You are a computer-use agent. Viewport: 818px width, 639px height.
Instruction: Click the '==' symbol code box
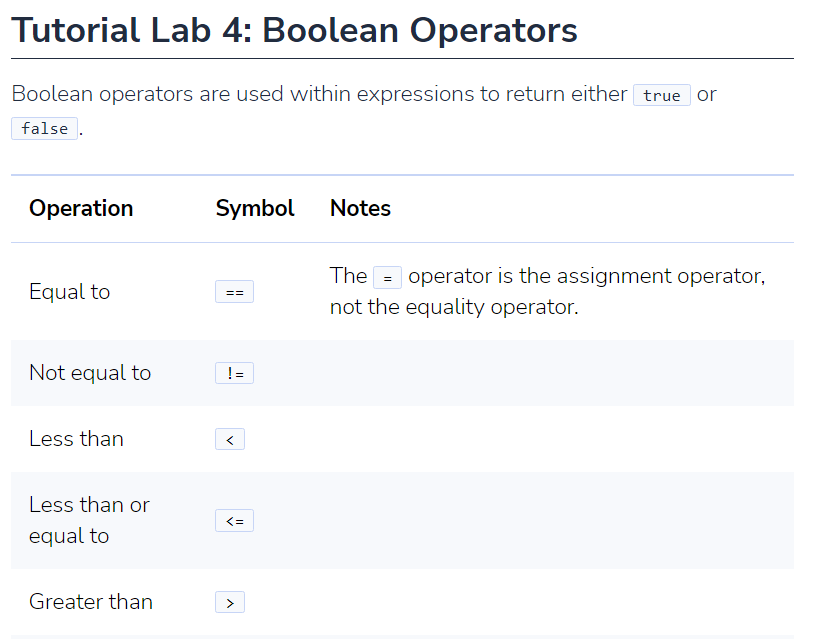point(234,292)
